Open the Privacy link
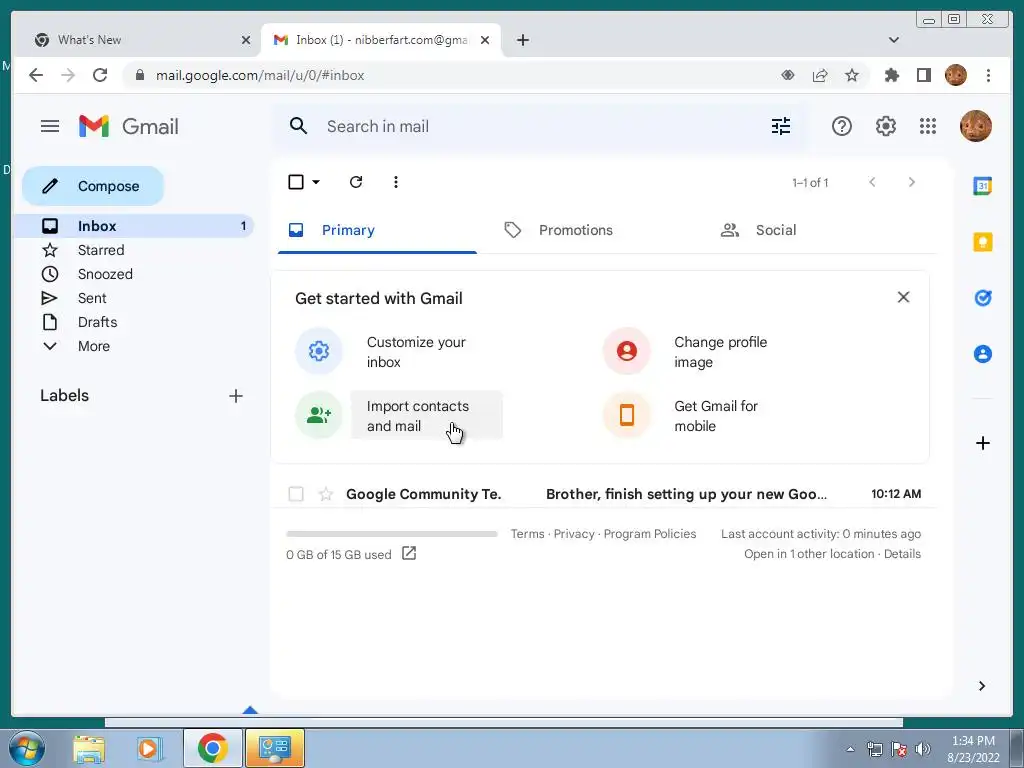Screen dimensions: 1024x768 [x=574, y=534]
